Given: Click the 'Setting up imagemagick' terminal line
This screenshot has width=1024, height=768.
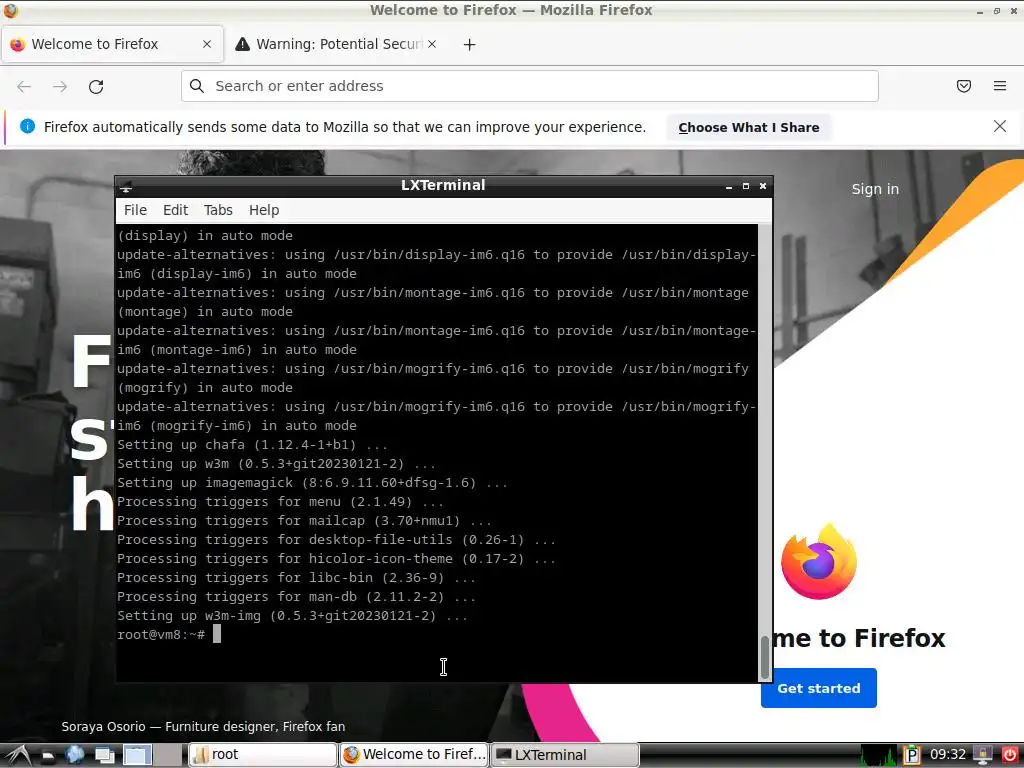Looking at the screenshot, I should (312, 483).
